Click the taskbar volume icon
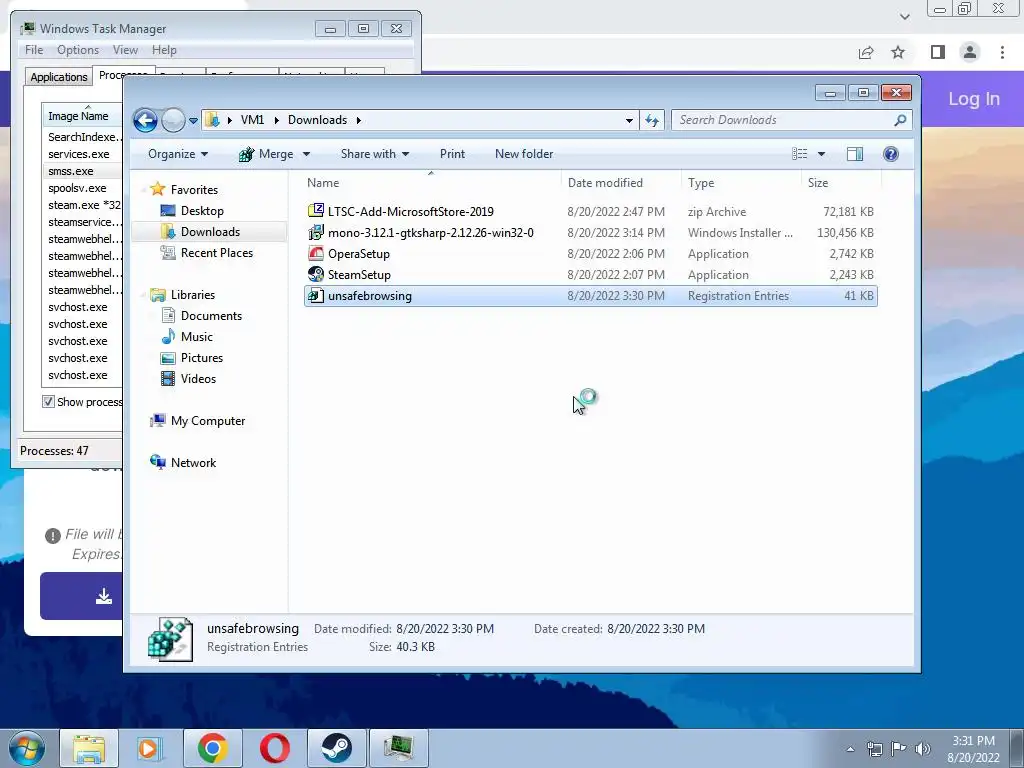The height and width of the screenshot is (768, 1024). (x=923, y=749)
